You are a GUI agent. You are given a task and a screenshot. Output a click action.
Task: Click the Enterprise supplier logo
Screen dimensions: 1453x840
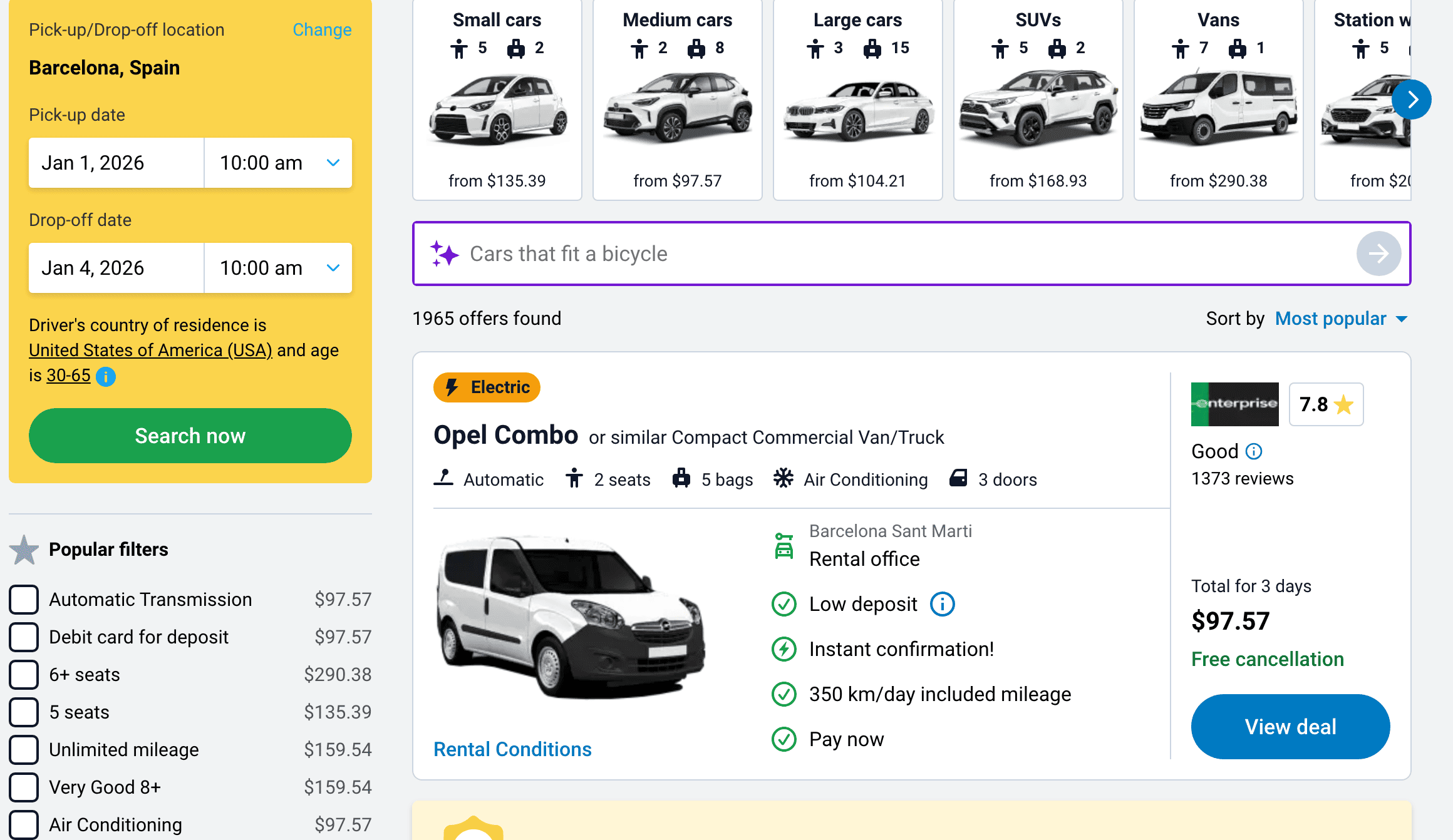pyautogui.click(x=1234, y=404)
